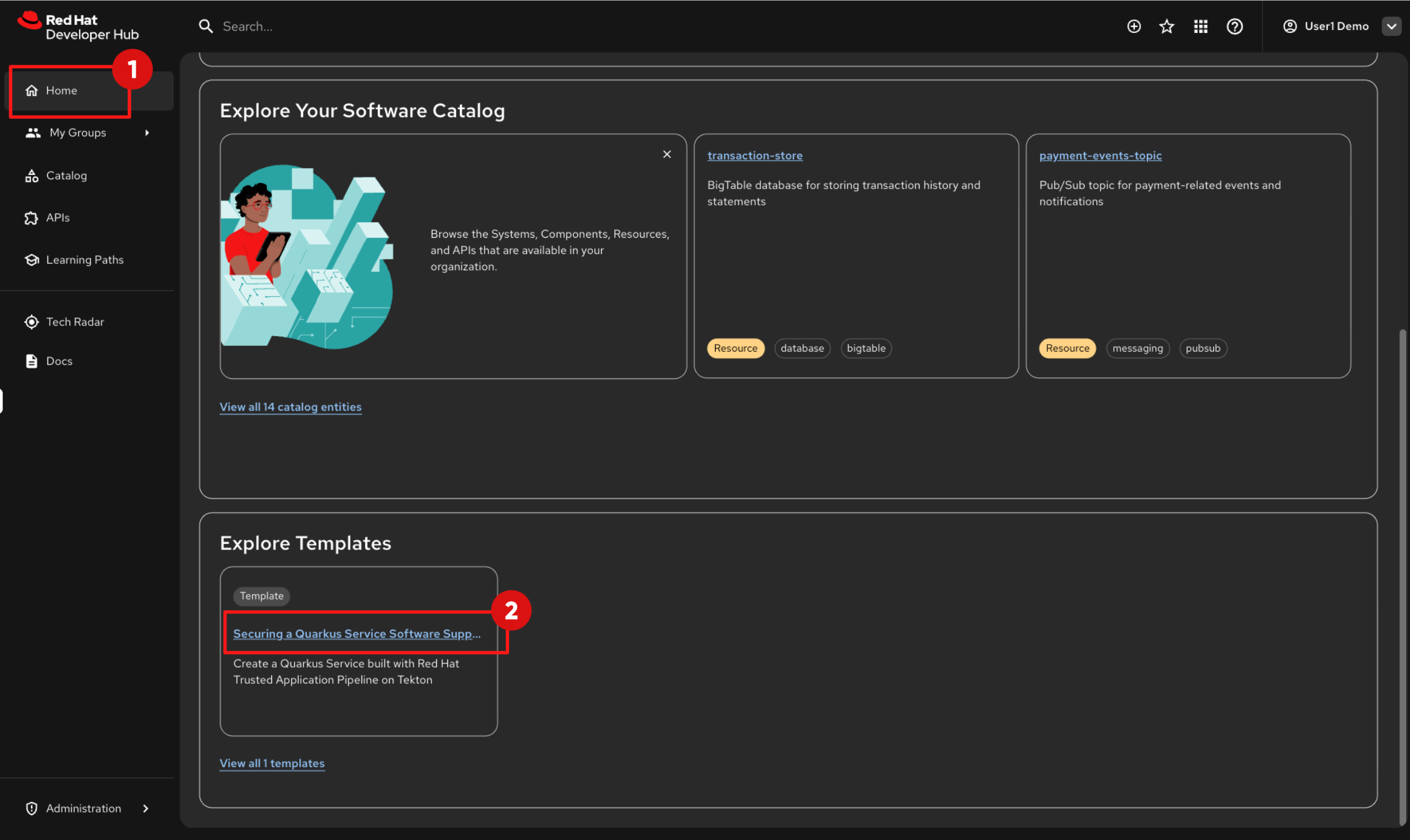Viewport: 1410px width, 840px height.
Task: Open User1 Demo profile dropdown
Action: (1391, 26)
